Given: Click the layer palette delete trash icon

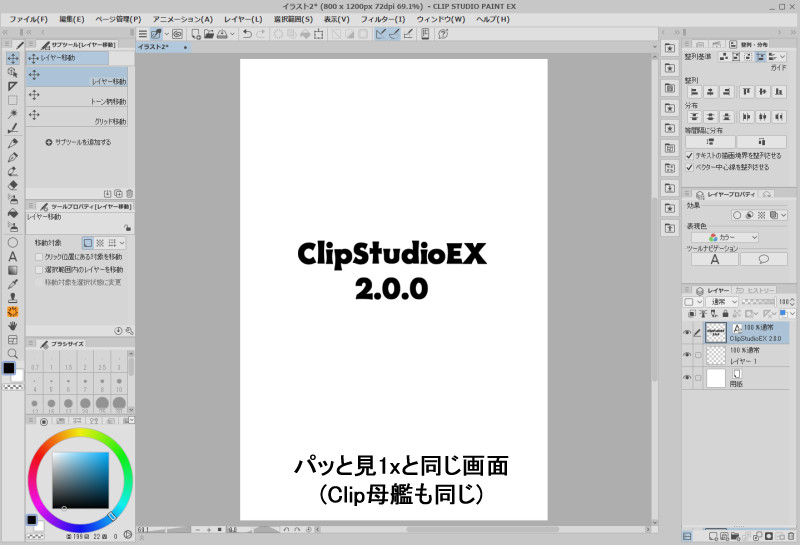Looking at the screenshot, I should click(791, 536).
